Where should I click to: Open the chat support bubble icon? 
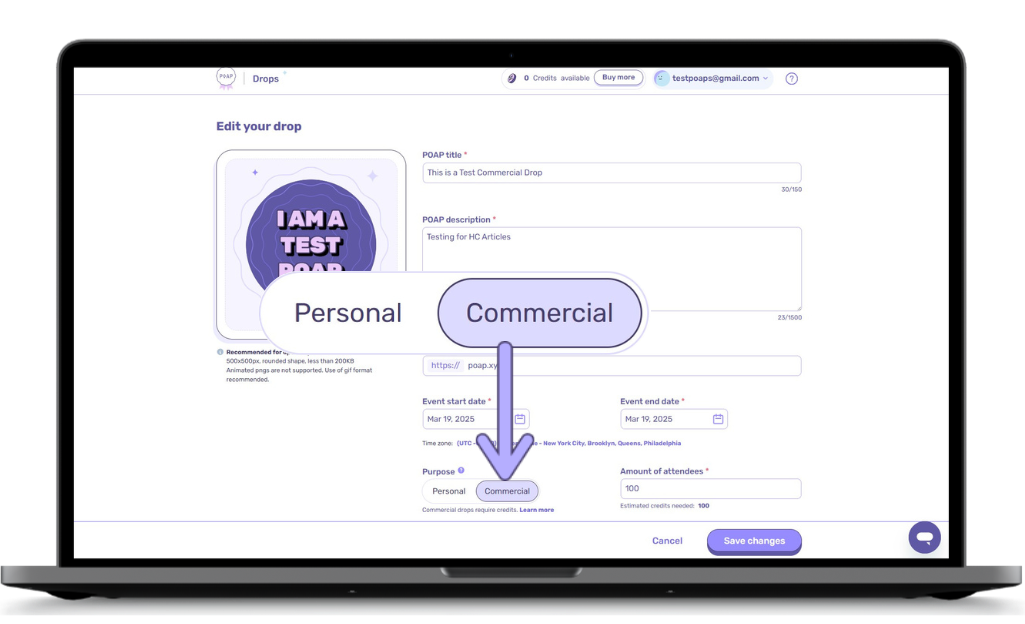(x=924, y=537)
